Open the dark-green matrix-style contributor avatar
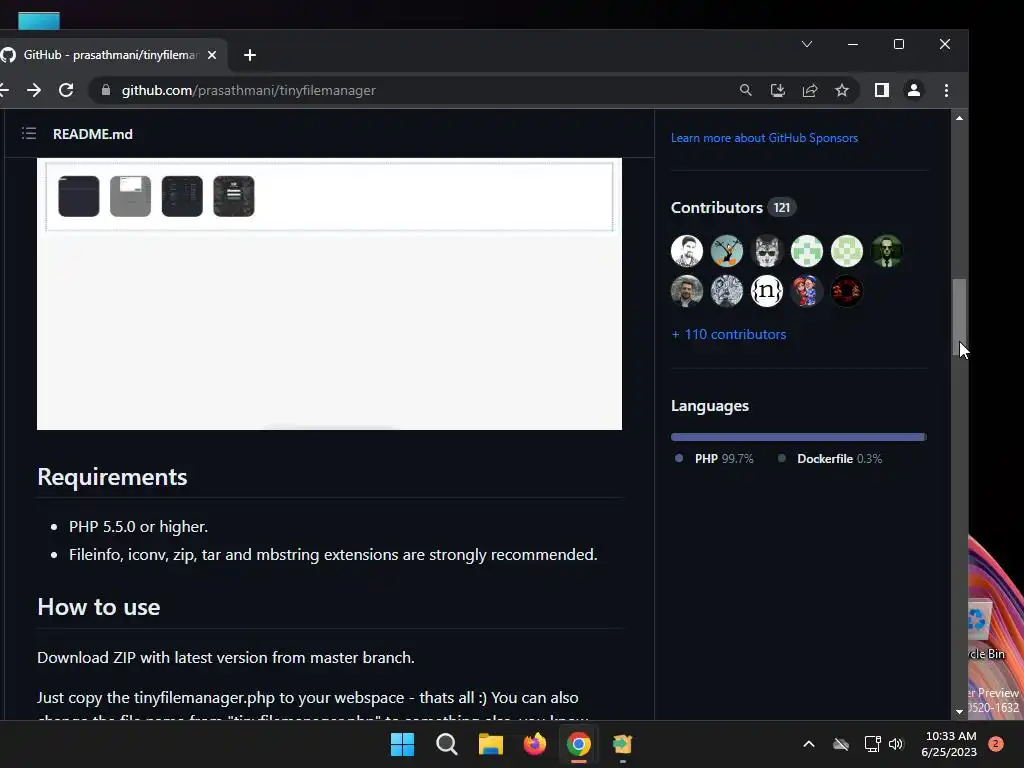 886,251
